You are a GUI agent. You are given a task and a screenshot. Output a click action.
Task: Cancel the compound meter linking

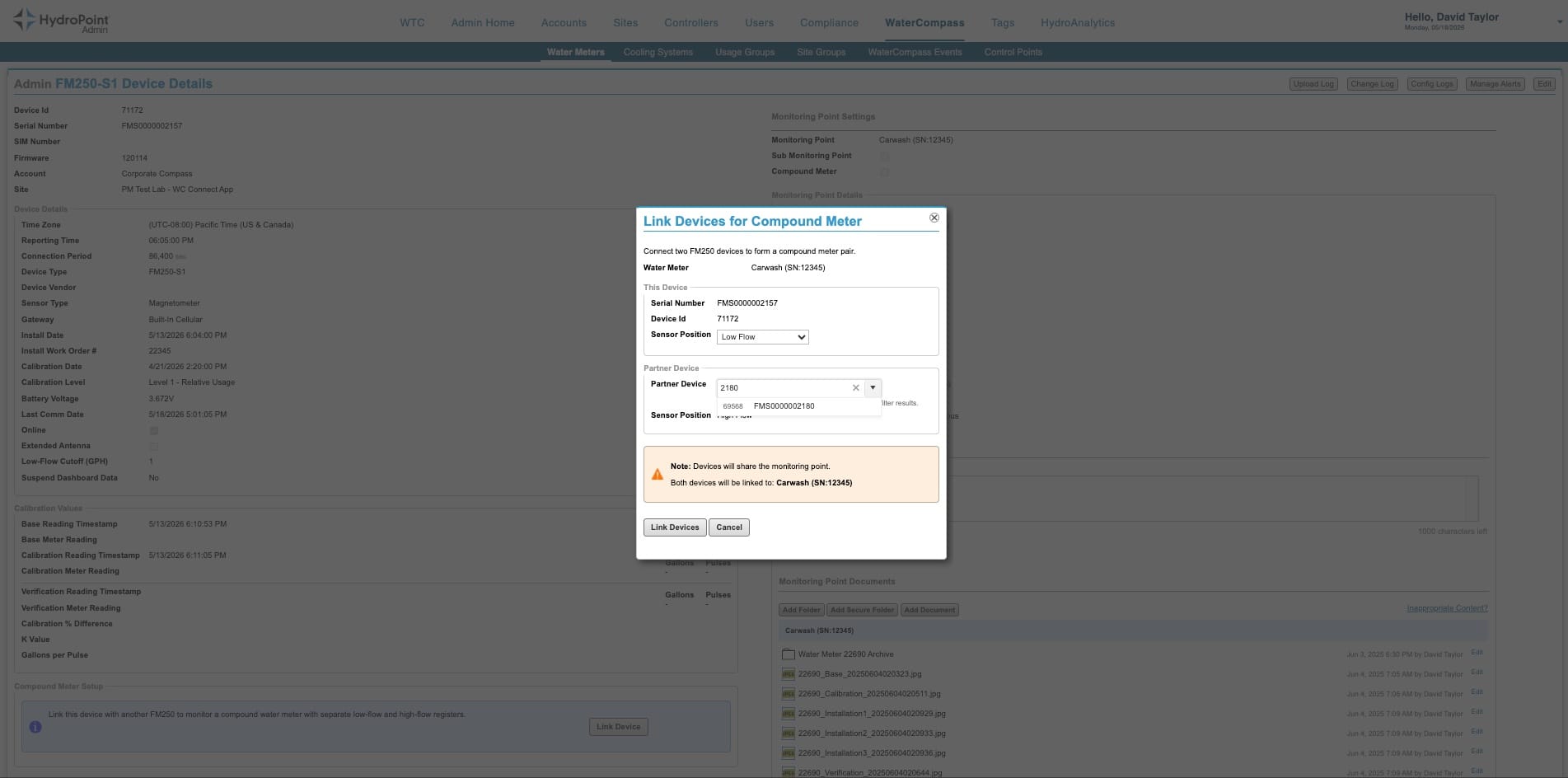click(729, 527)
